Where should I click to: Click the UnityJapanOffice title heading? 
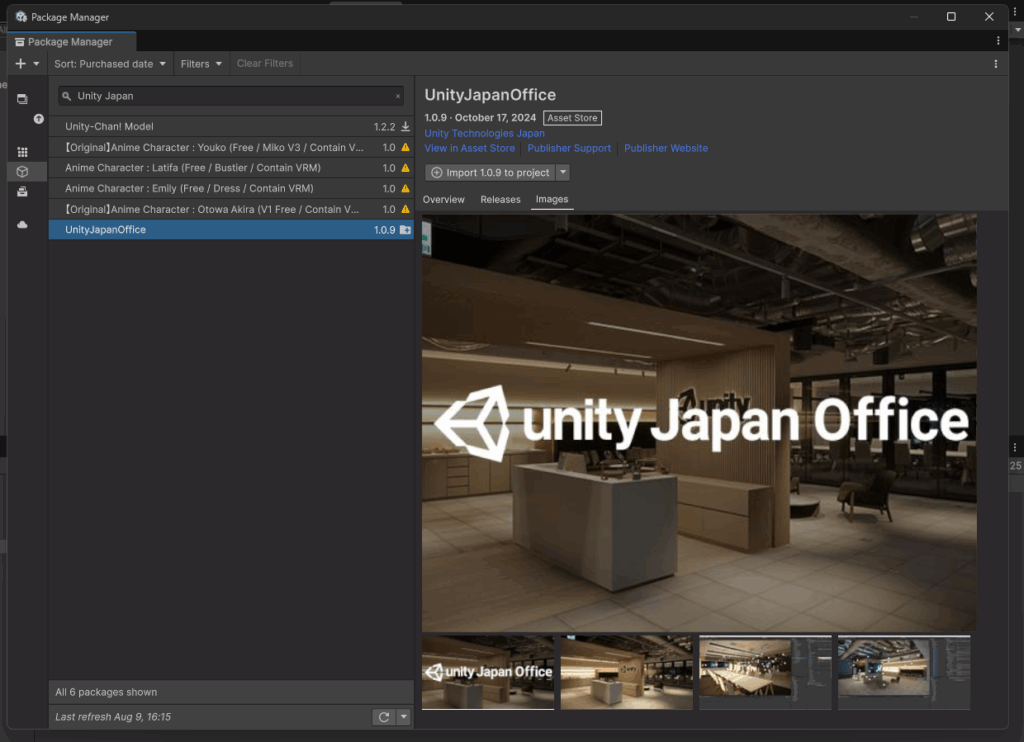(490, 95)
